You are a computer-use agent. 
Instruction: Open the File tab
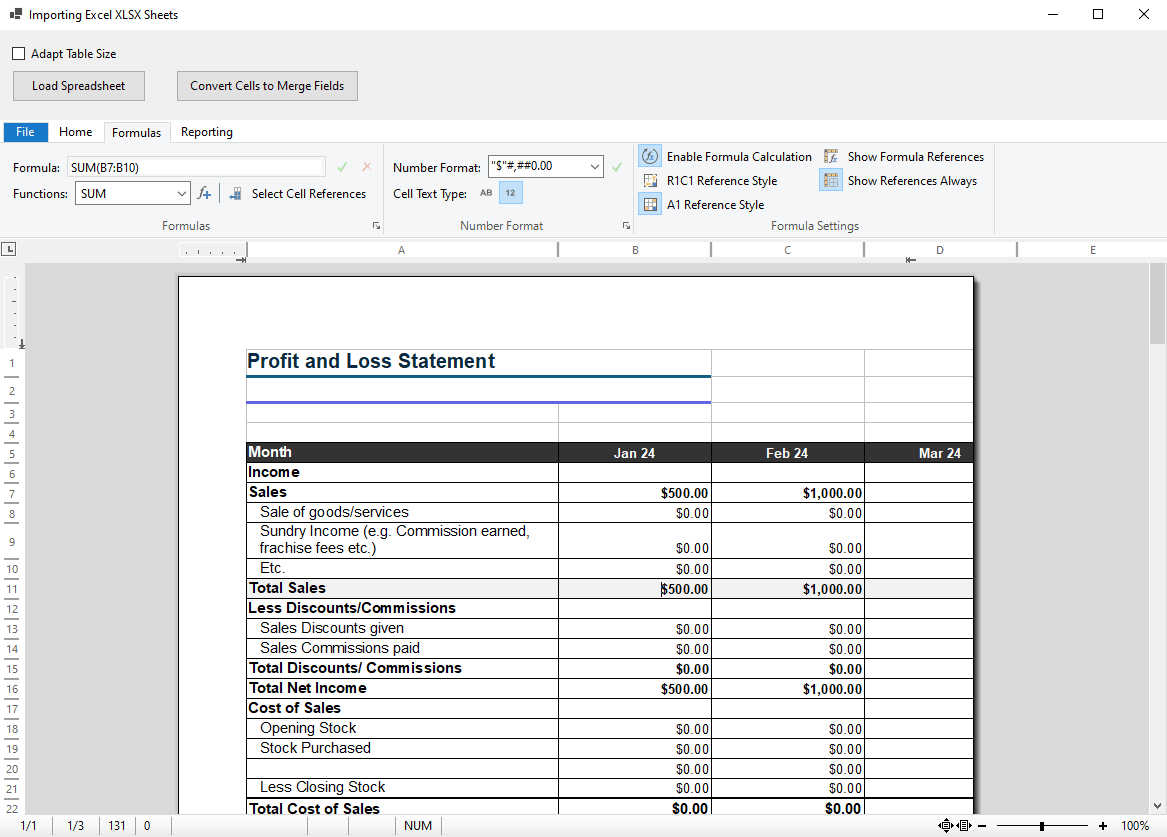coord(25,132)
